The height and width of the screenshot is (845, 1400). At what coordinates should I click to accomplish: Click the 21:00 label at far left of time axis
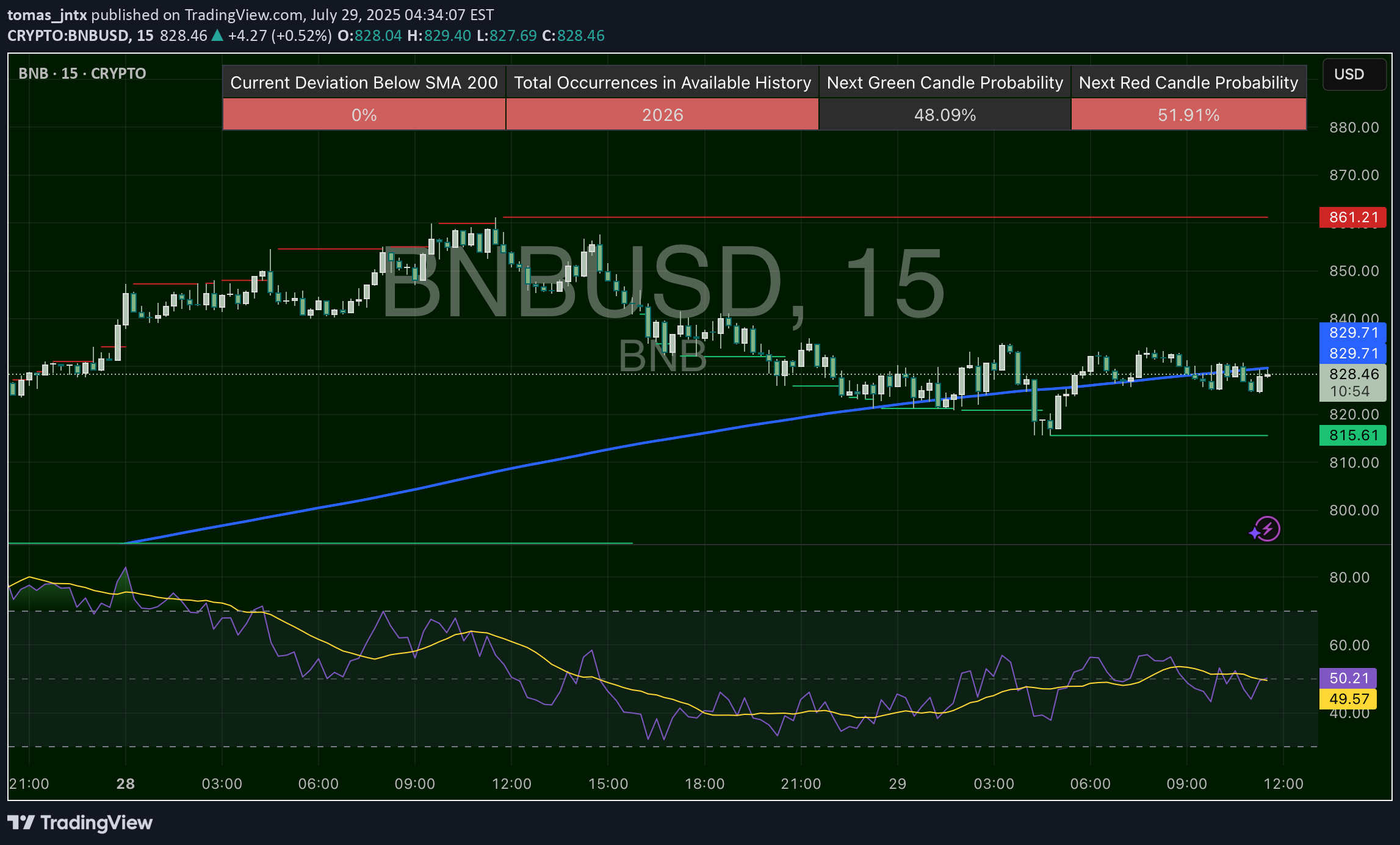29,784
